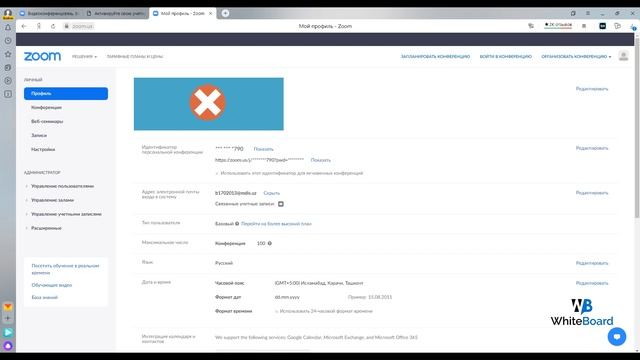Image resolution: width=640 pixels, height=360 pixels.
Task: Reload the page with refresh icon
Action: [x=53, y=26]
